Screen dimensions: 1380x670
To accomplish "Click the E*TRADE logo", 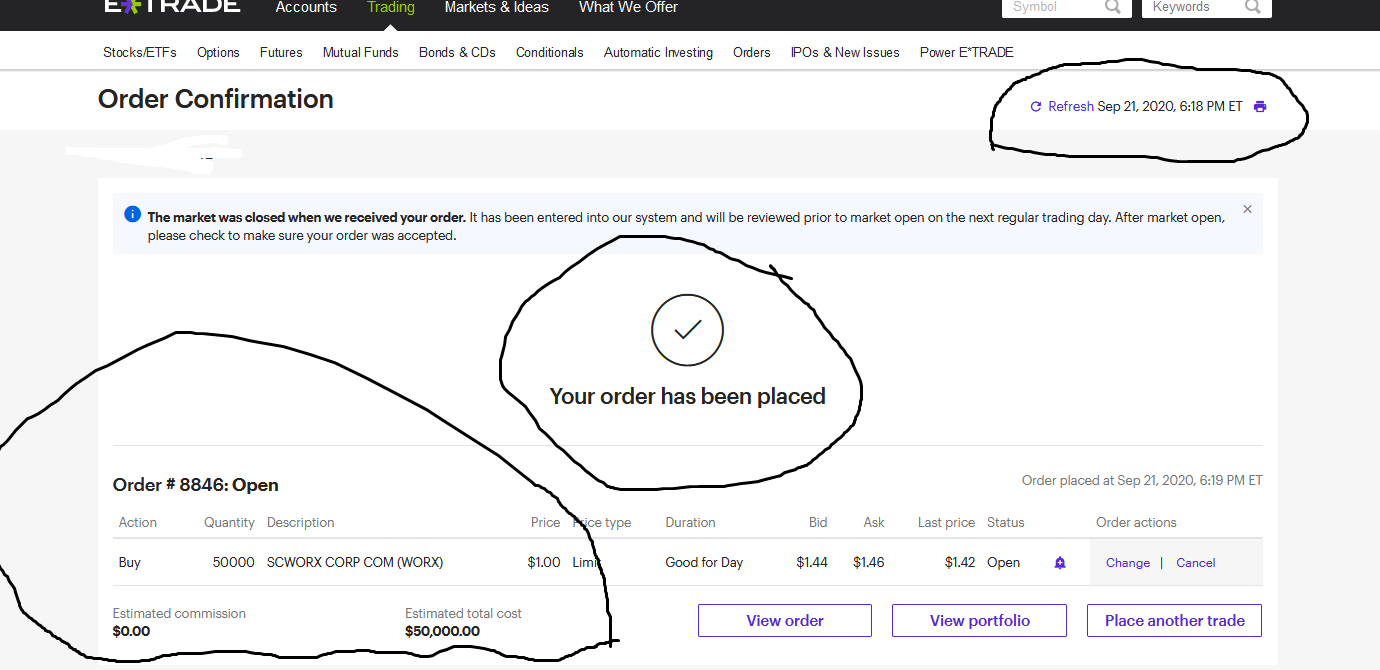I will pos(172,5).
